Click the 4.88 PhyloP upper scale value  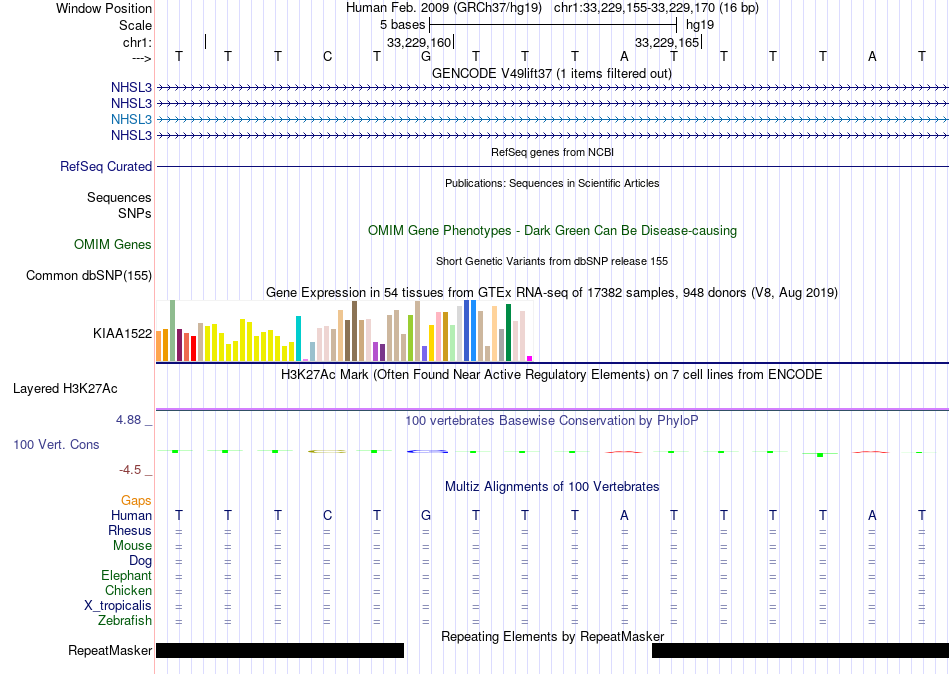[128, 419]
